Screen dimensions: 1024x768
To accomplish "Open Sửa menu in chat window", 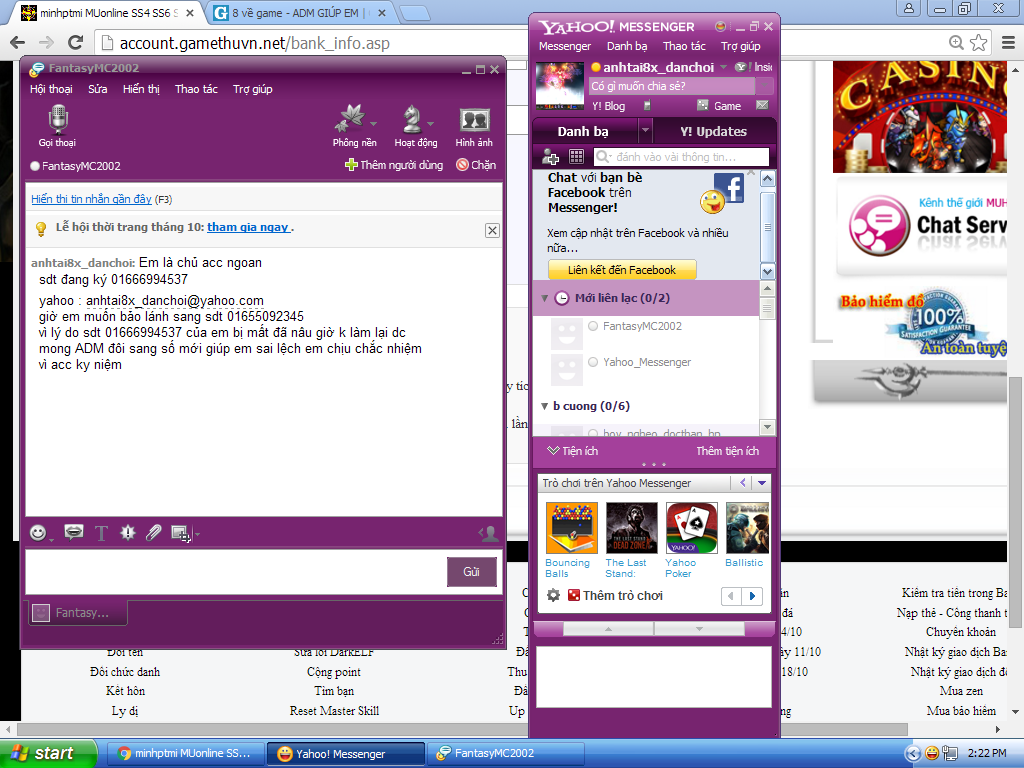I will pos(98,89).
